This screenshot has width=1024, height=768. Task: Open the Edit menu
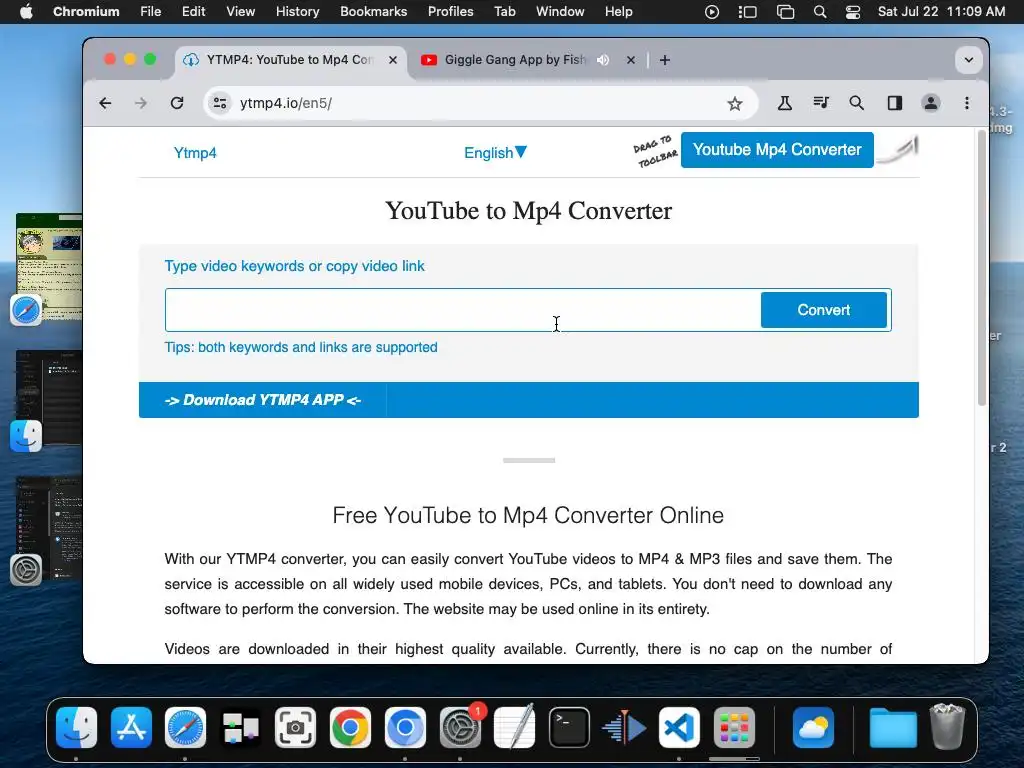click(193, 12)
